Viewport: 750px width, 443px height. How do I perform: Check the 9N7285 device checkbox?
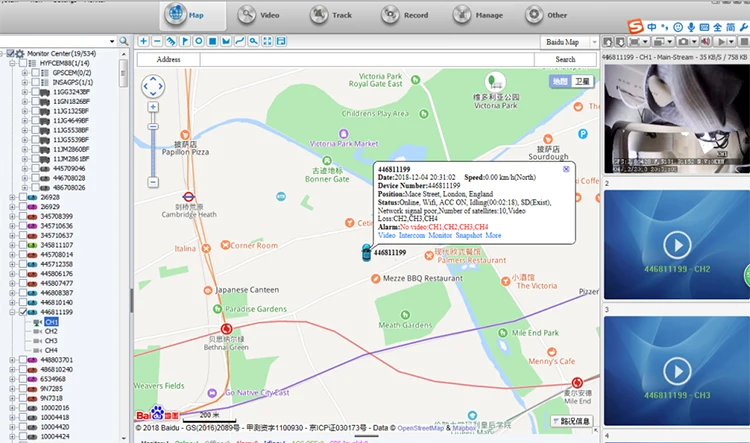coord(22,388)
